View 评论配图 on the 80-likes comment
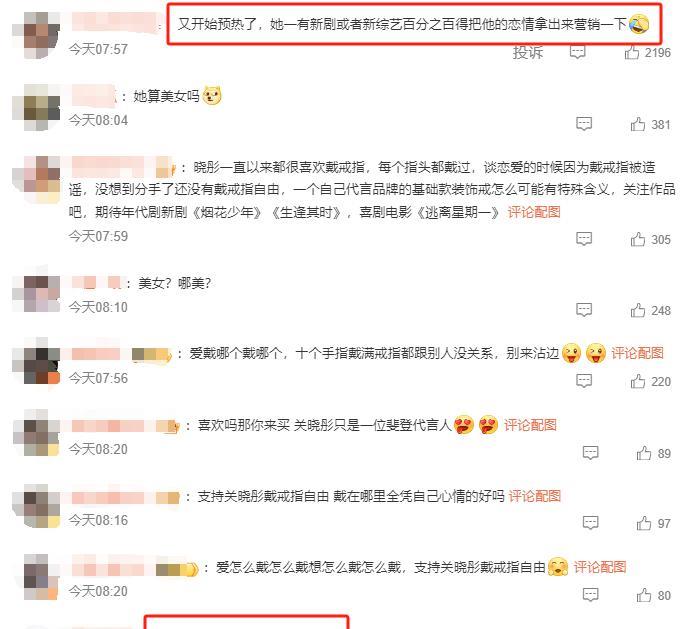 point(600,567)
